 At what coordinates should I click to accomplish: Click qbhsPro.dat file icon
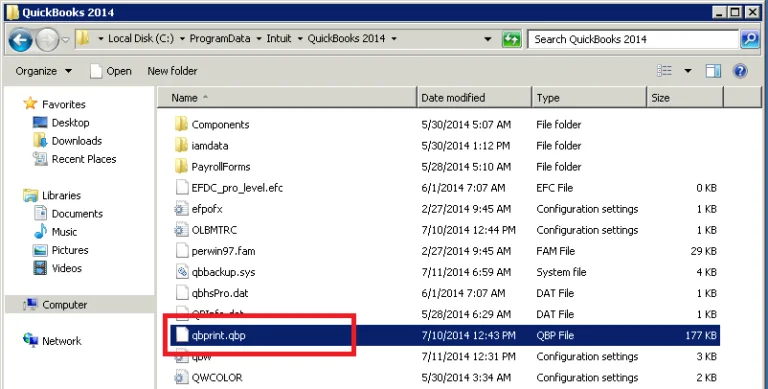coord(182,293)
